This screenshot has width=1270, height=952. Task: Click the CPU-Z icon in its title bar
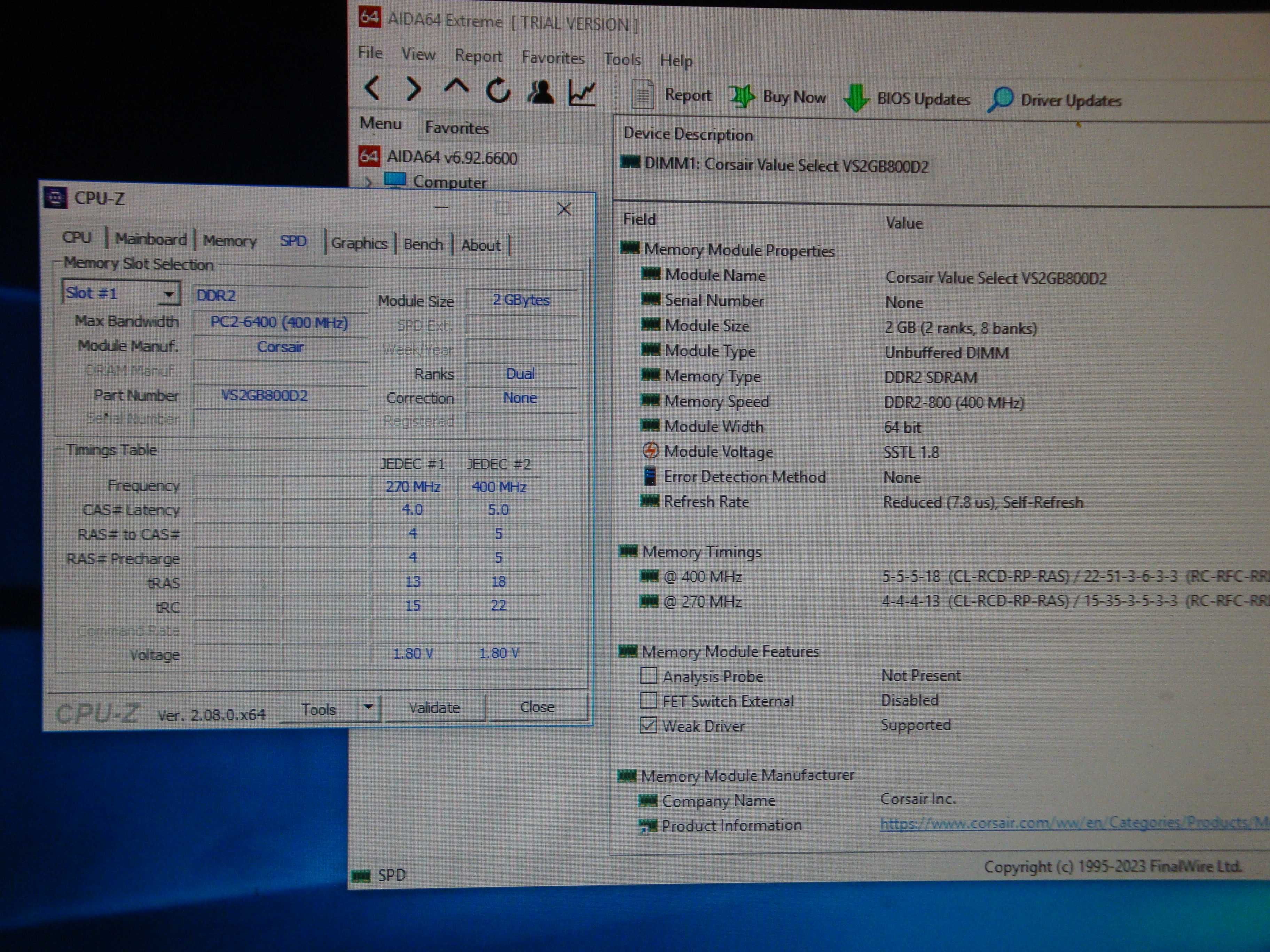[x=56, y=197]
